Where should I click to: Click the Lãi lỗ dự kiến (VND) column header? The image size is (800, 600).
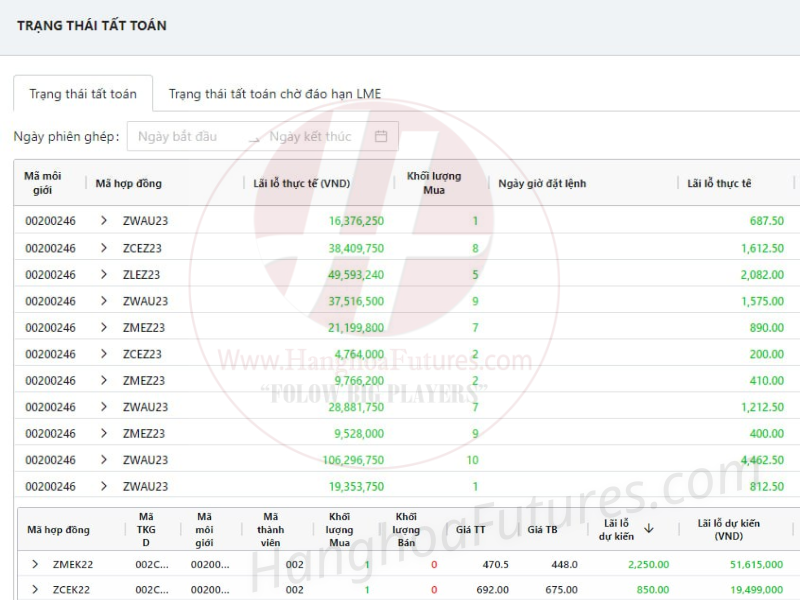click(x=728, y=530)
